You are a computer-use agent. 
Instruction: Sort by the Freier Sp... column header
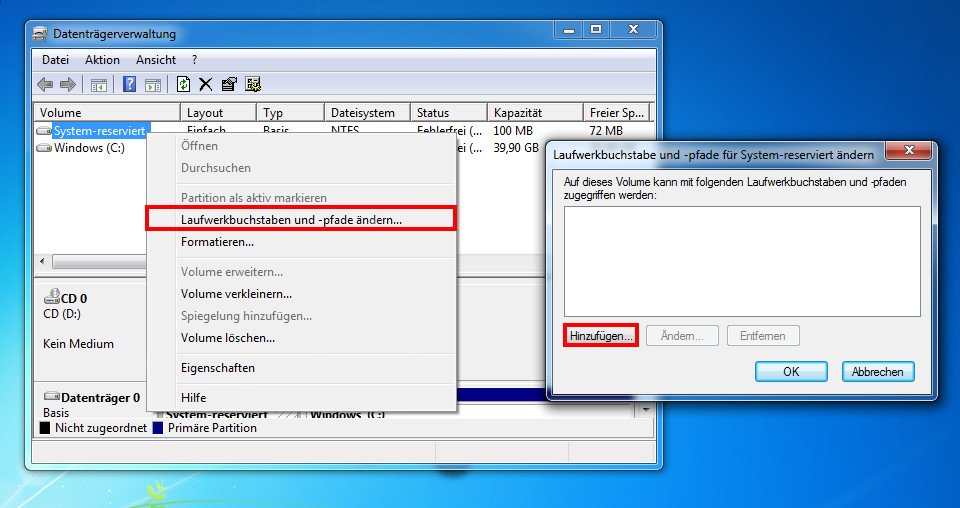click(617, 113)
